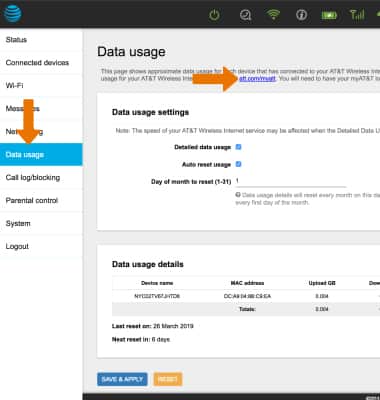The image size is (380, 400).
Task: Click the device name cell in usage table
Action: [x=157, y=296]
